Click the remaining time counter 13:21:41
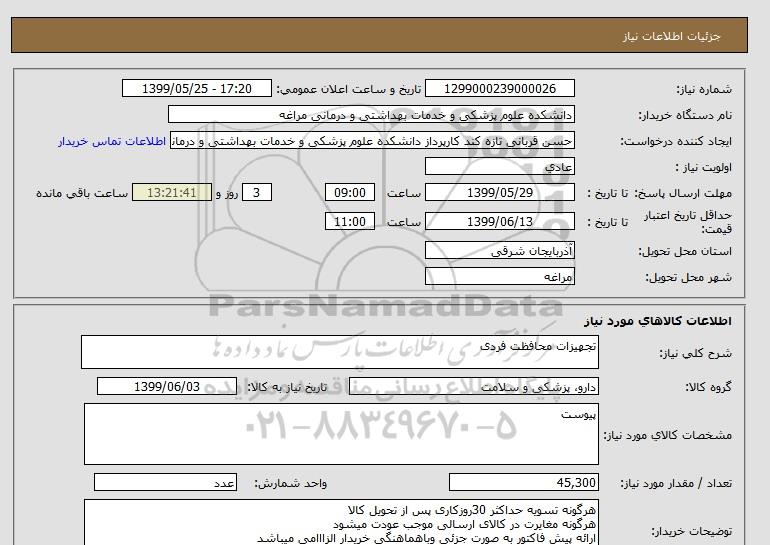The width and height of the screenshot is (770, 545). (x=172, y=192)
